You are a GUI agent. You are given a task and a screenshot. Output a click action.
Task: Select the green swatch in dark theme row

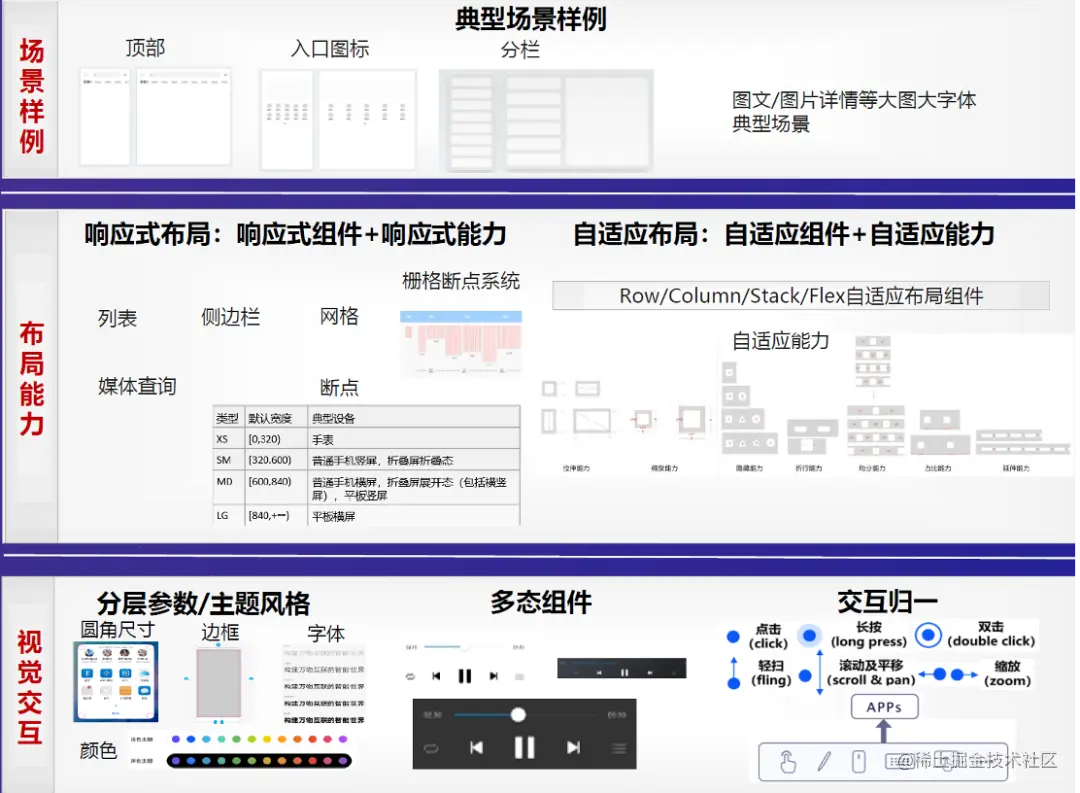pos(236,761)
